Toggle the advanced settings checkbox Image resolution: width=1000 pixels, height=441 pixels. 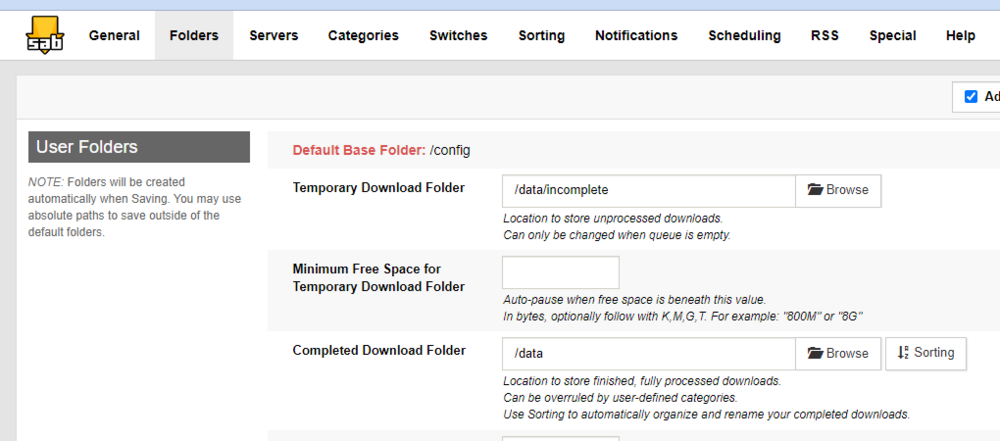coord(971,97)
